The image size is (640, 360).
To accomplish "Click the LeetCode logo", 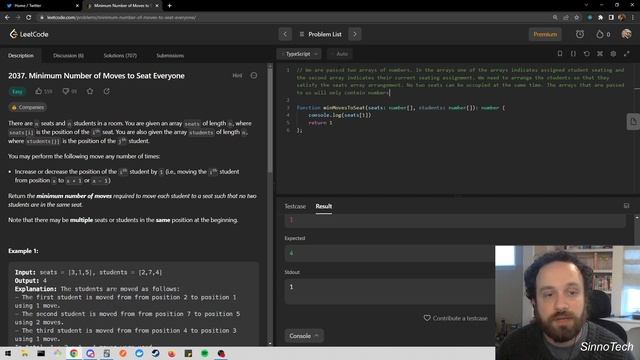I will point(29,34).
